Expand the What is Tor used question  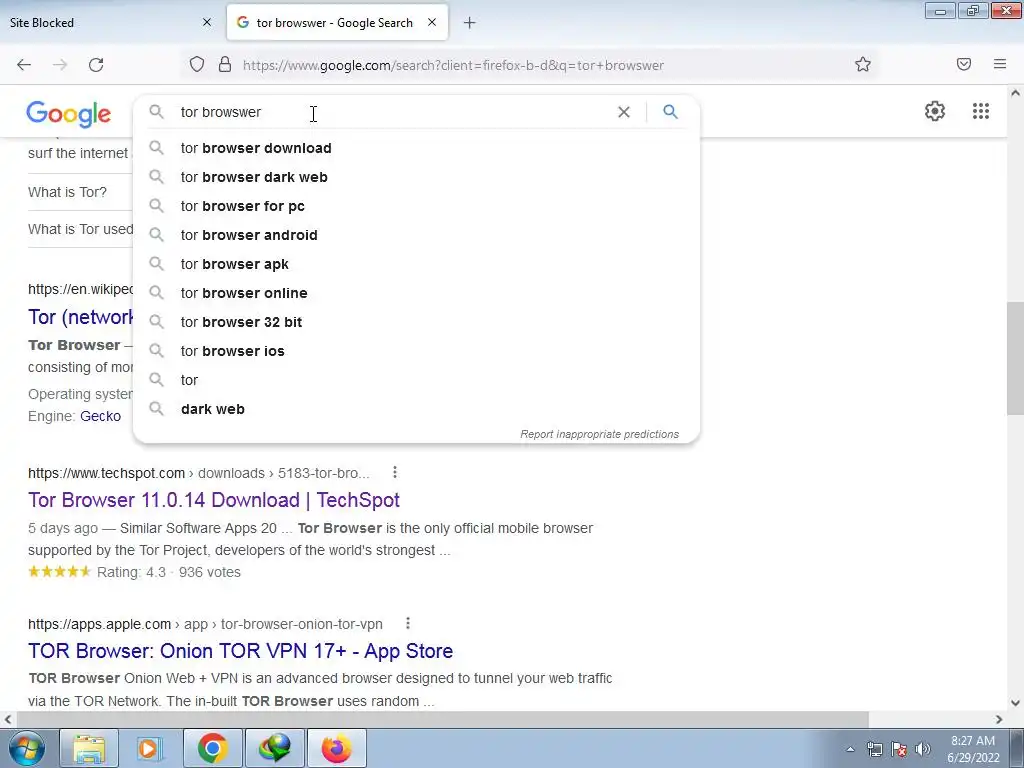(80, 229)
